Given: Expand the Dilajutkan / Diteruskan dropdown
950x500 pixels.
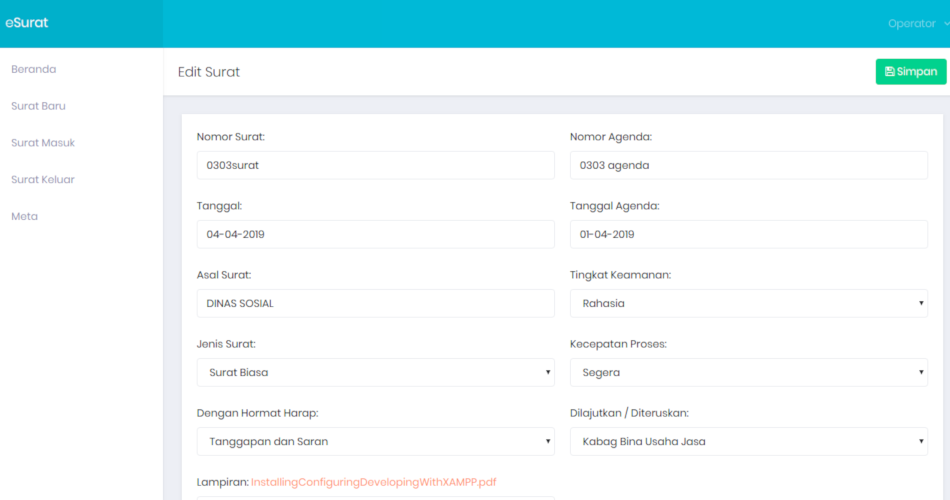Looking at the screenshot, I should point(748,441).
